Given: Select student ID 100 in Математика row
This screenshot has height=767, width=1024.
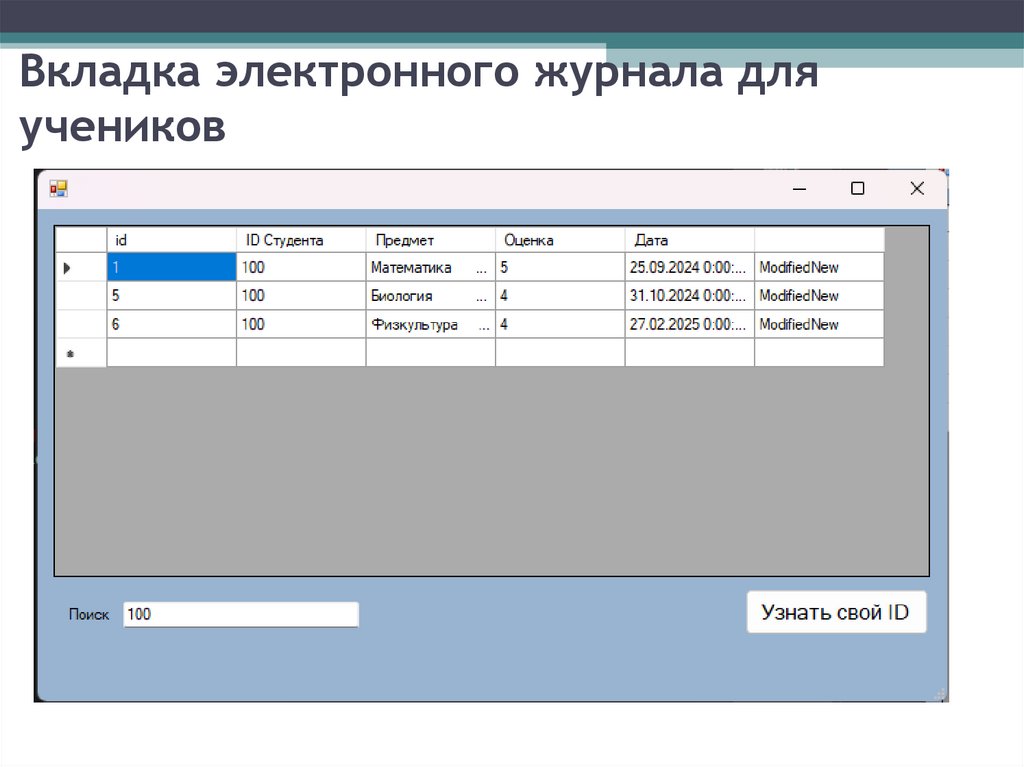Looking at the screenshot, I should coord(300,267).
